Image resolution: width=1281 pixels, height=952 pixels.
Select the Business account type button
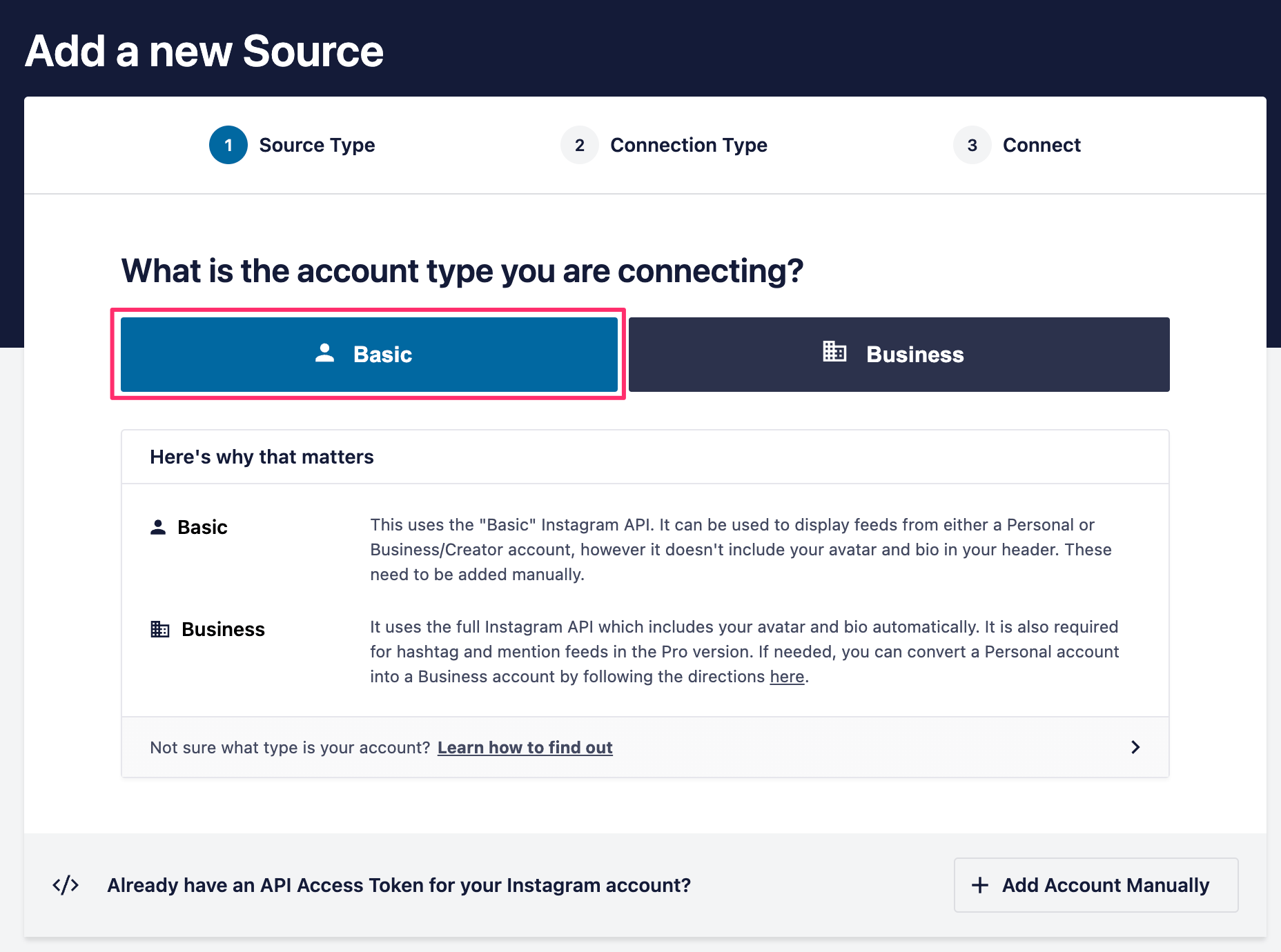899,355
